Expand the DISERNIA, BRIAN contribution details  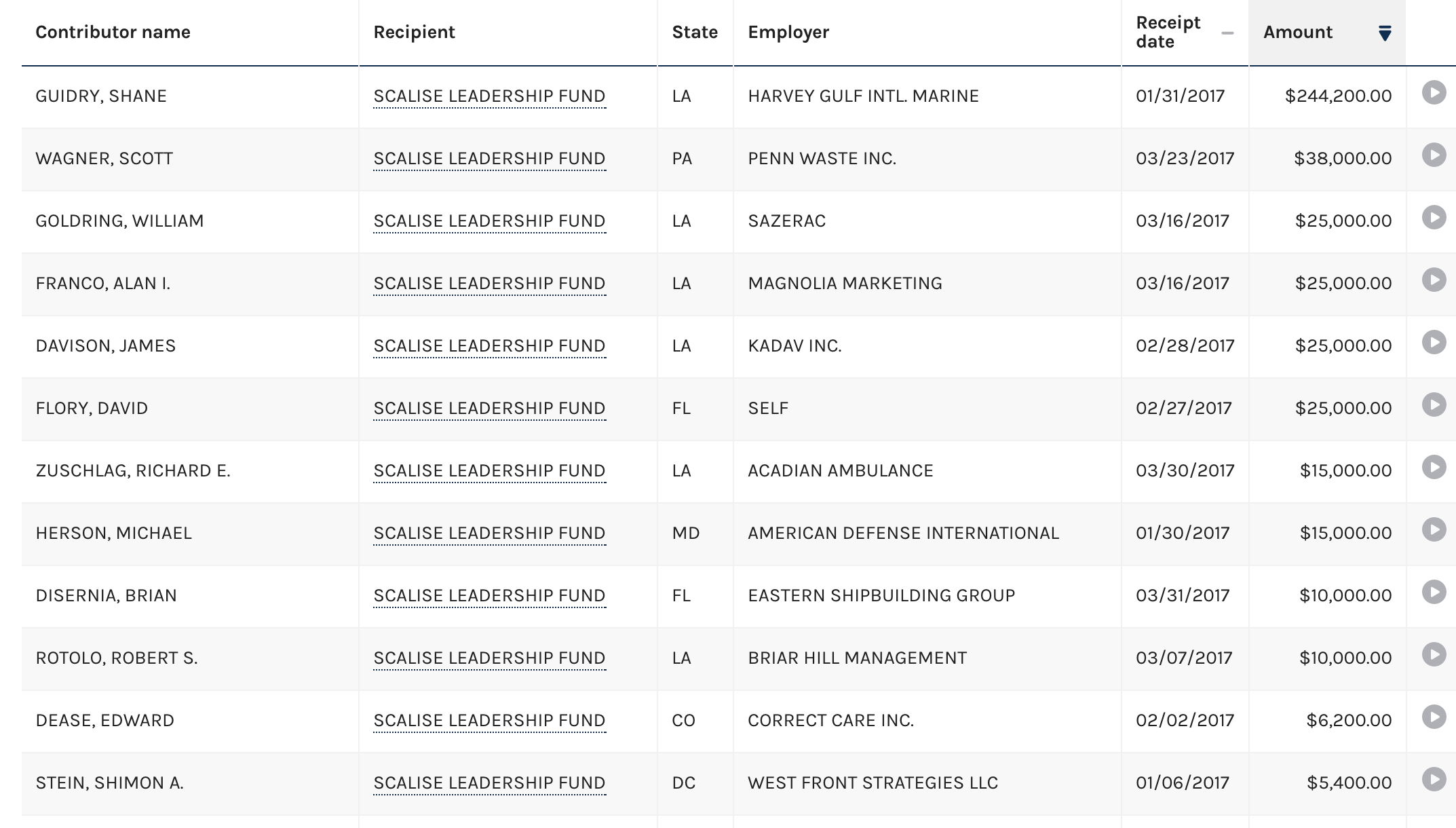[x=1434, y=592]
